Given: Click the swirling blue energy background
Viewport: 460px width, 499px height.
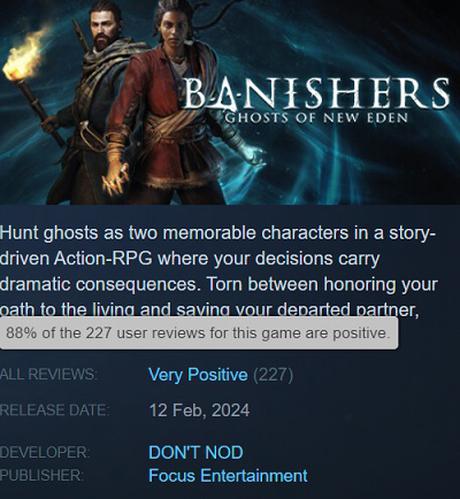Looking at the screenshot, I should click(x=367, y=160).
